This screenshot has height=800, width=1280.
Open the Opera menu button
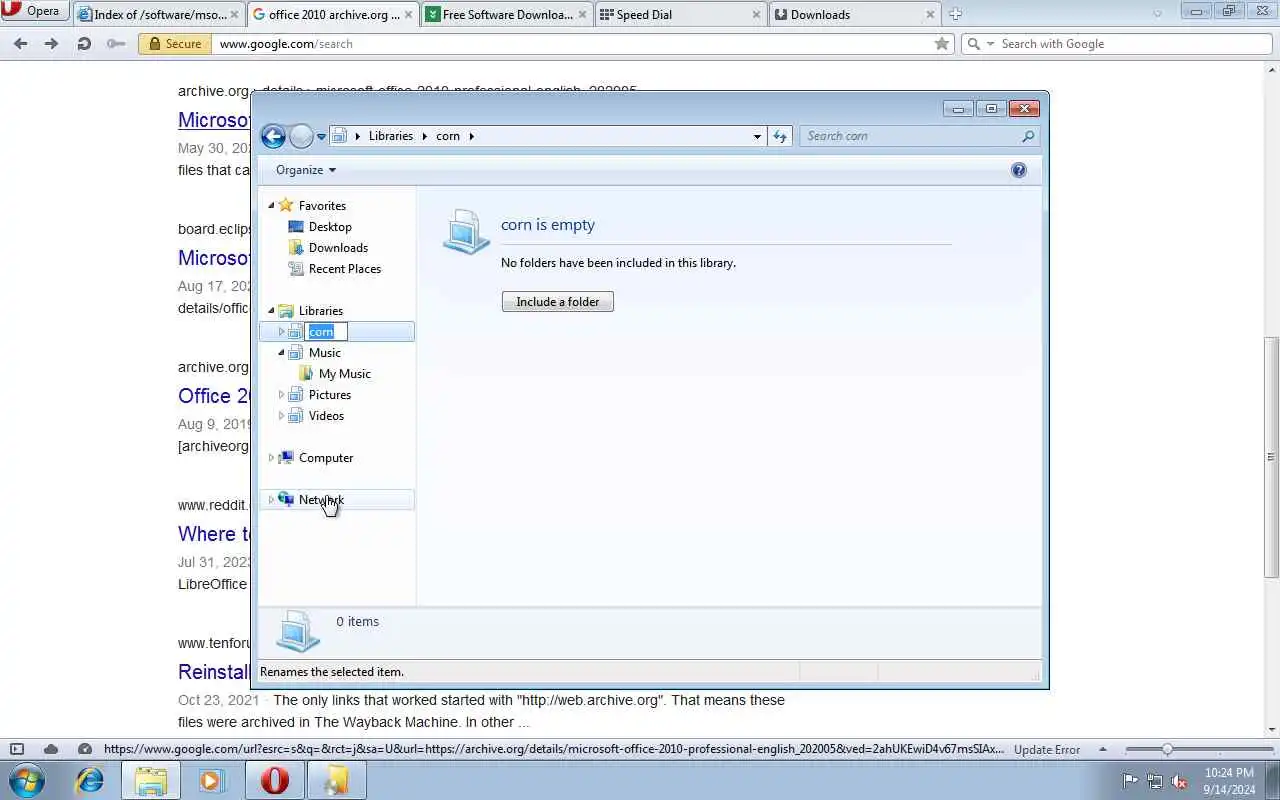tap(34, 11)
